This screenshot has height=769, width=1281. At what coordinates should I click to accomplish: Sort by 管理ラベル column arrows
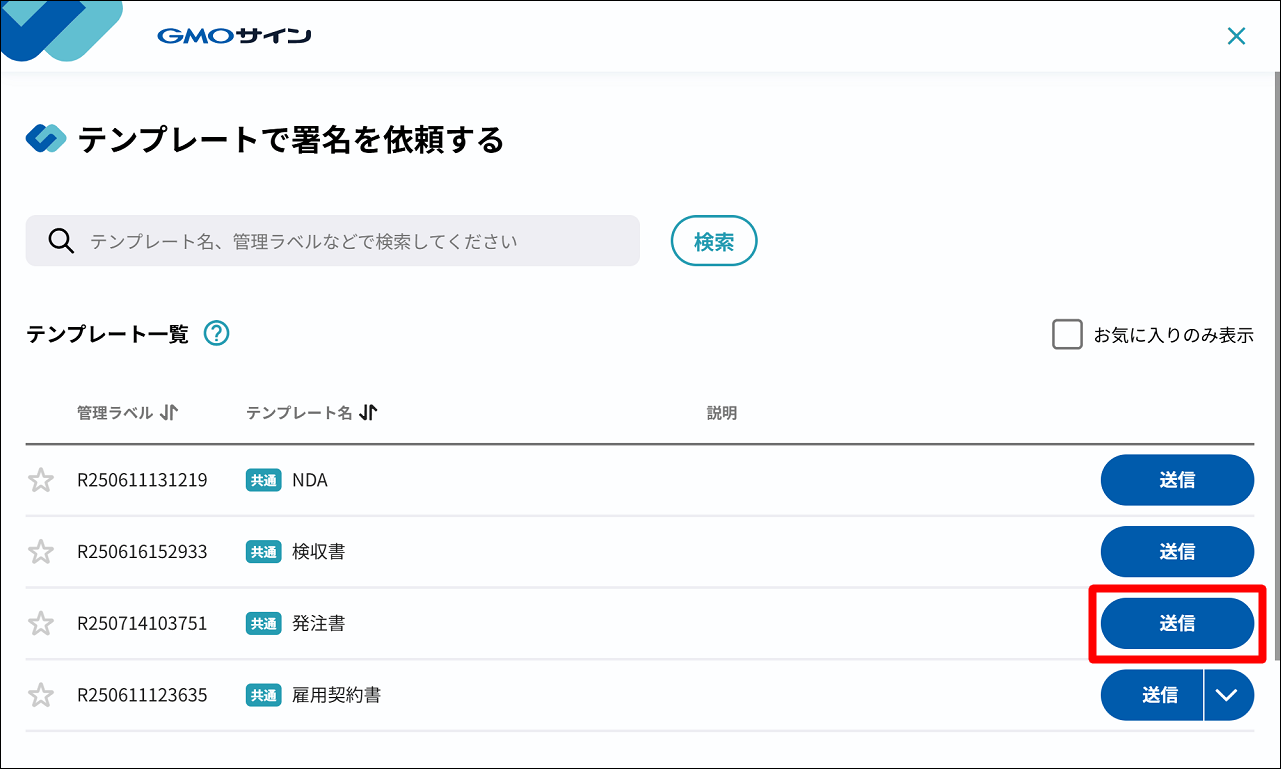coord(169,413)
